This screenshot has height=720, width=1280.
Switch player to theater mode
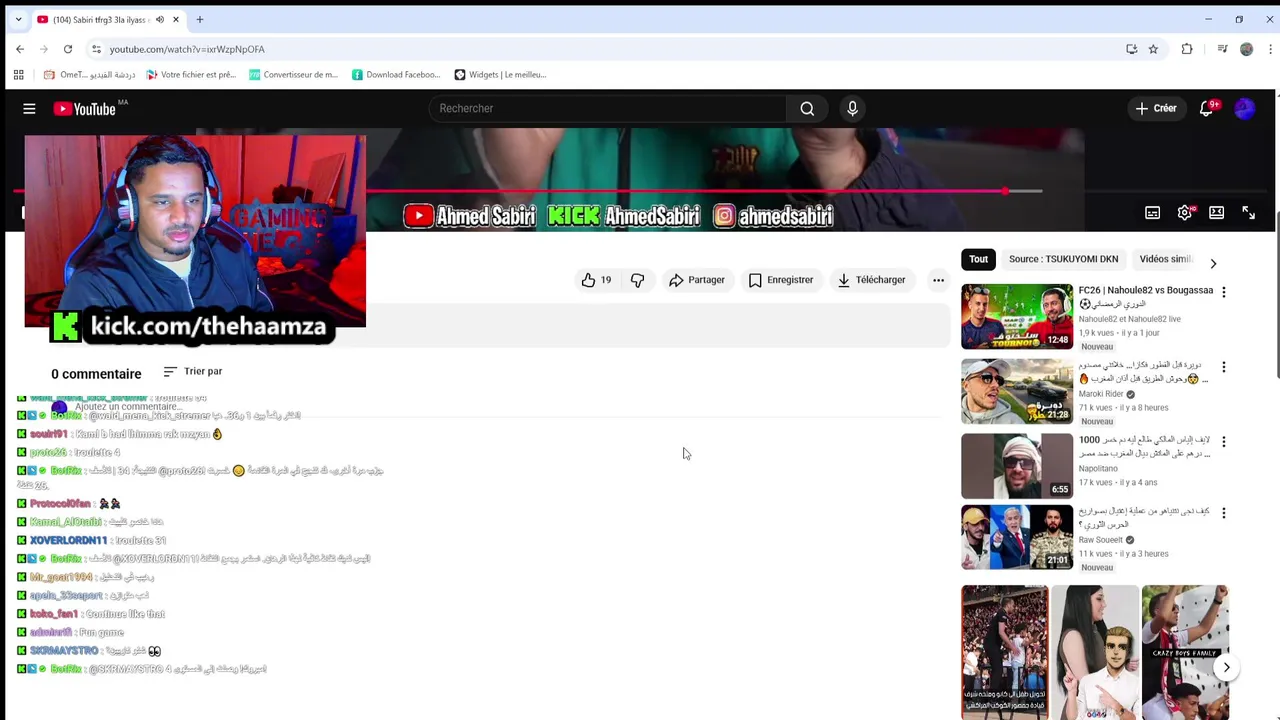point(1216,212)
